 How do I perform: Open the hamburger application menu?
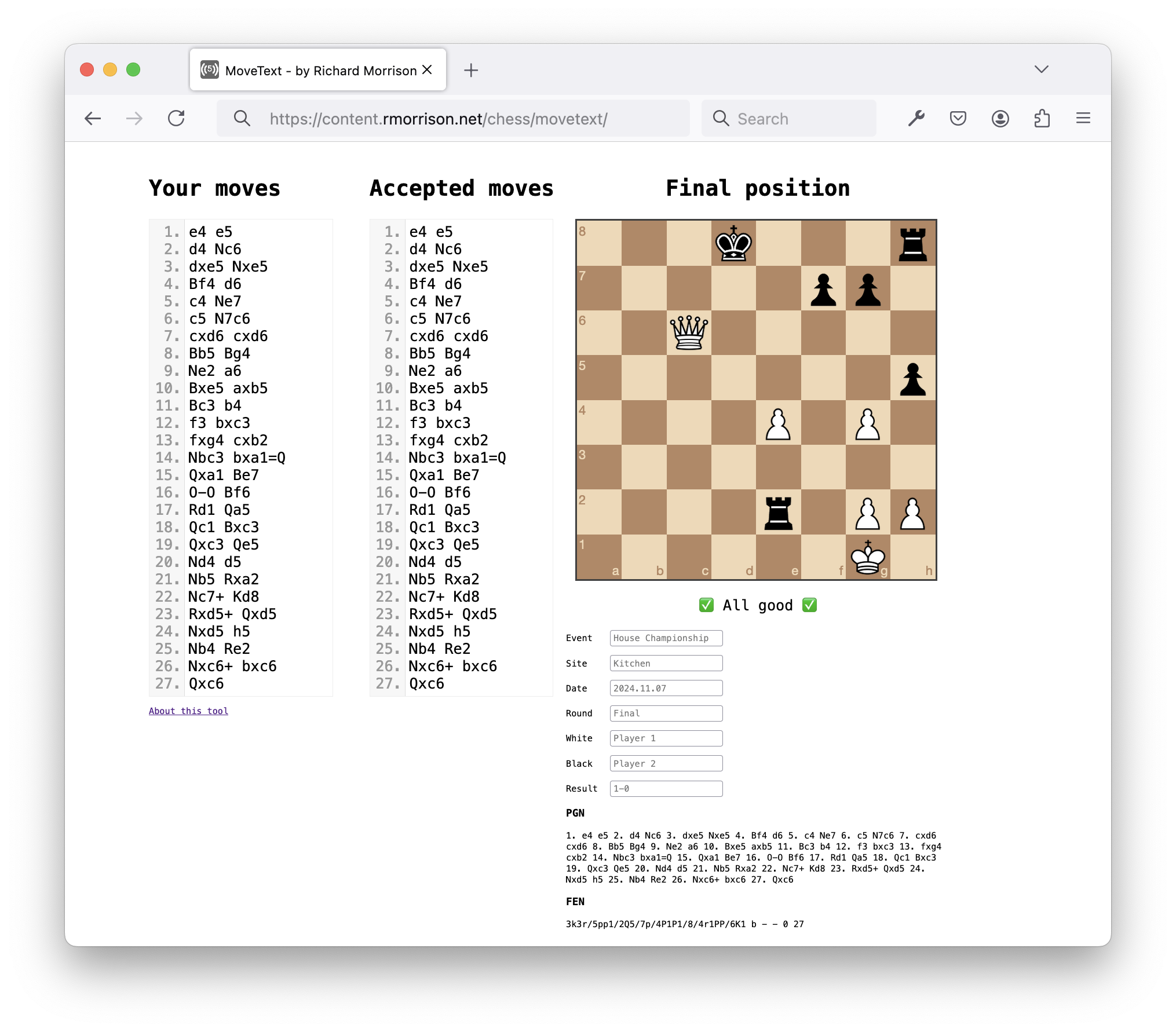[1083, 119]
